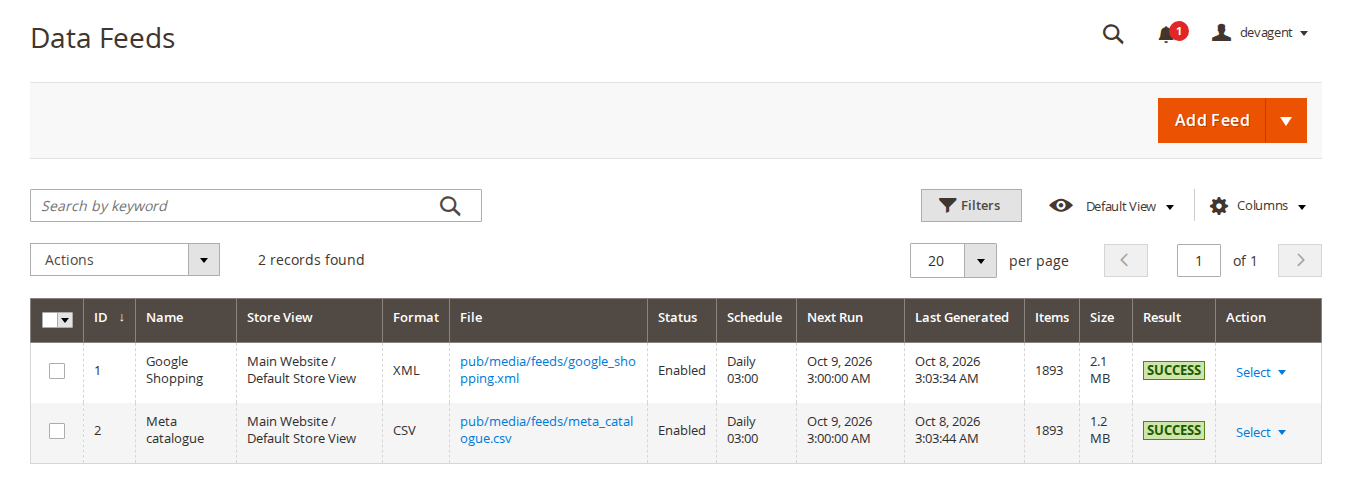Open the Filters panel

pos(971,205)
